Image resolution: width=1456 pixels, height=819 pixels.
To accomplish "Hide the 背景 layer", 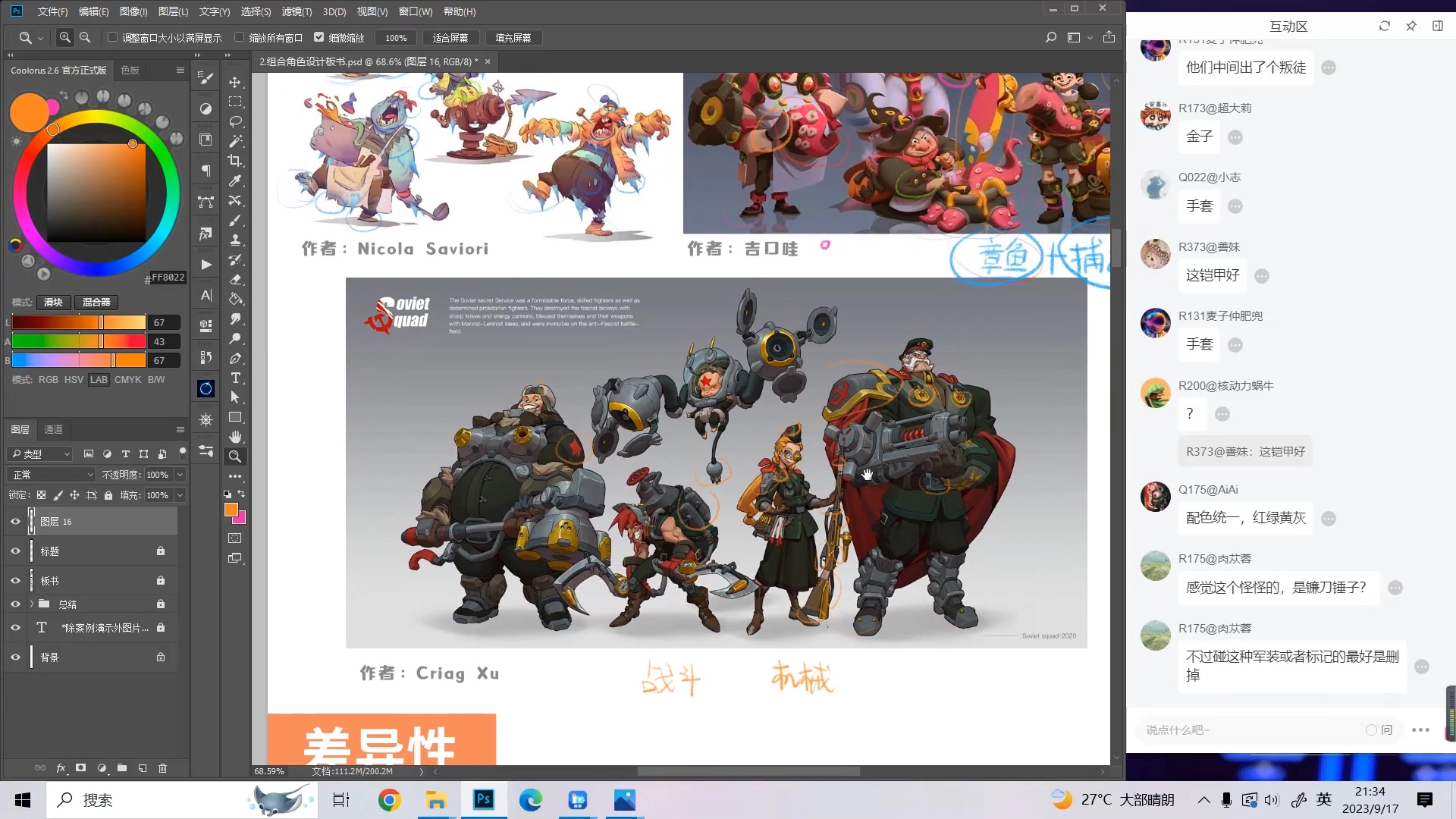I will pos(15,657).
